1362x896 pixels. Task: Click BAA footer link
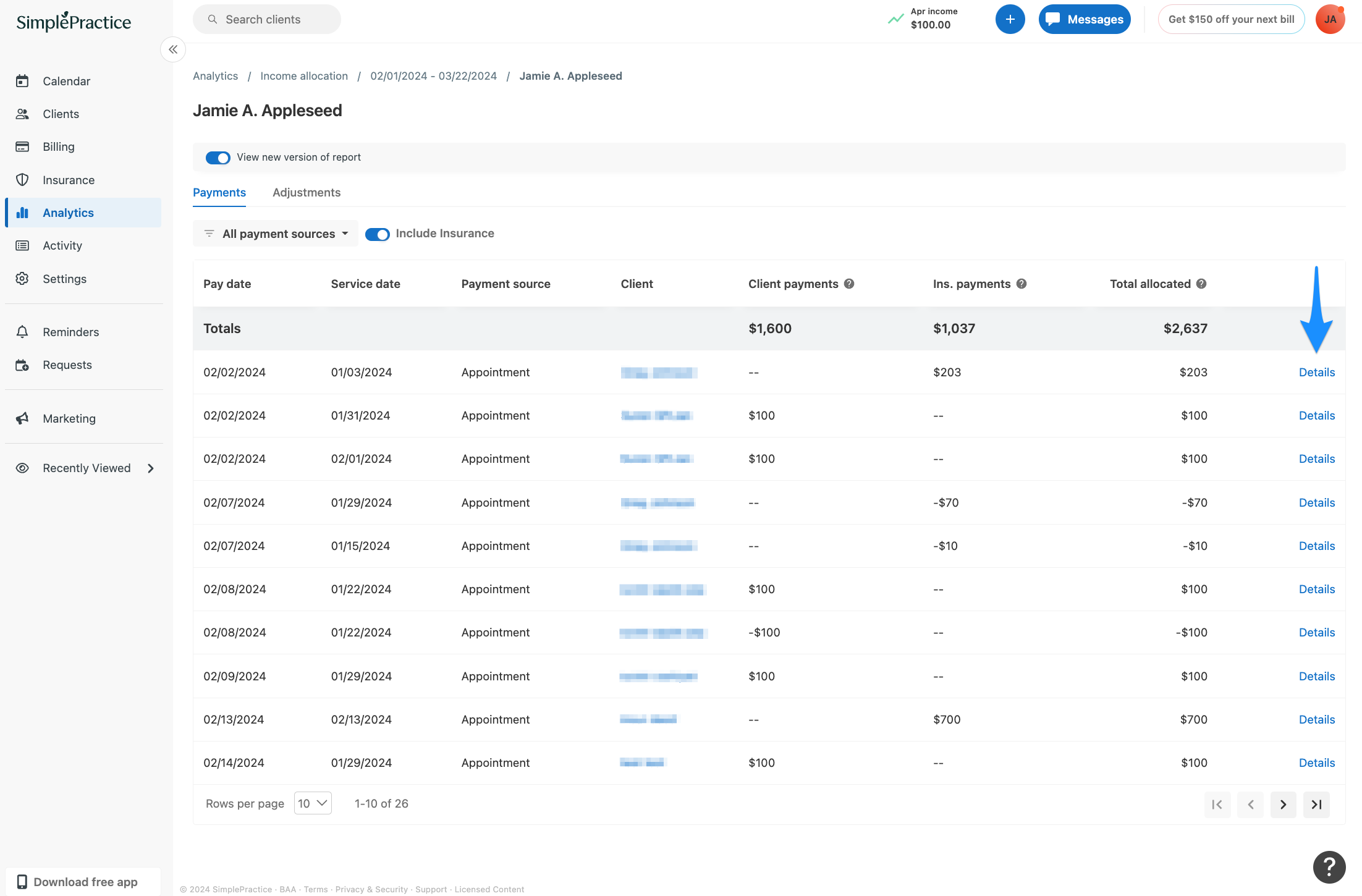pyautogui.click(x=287, y=890)
